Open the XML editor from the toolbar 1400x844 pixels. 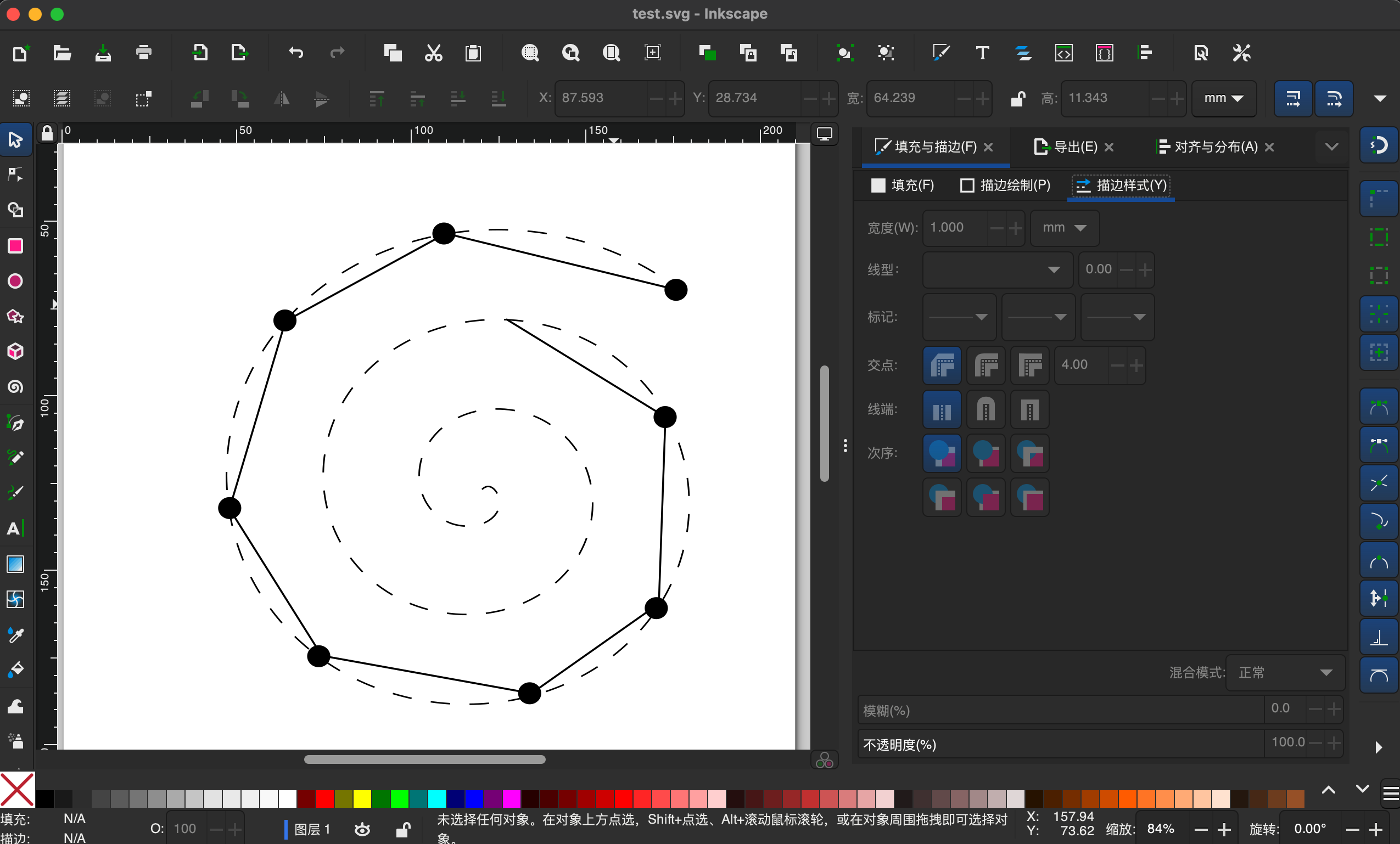coord(1063,53)
